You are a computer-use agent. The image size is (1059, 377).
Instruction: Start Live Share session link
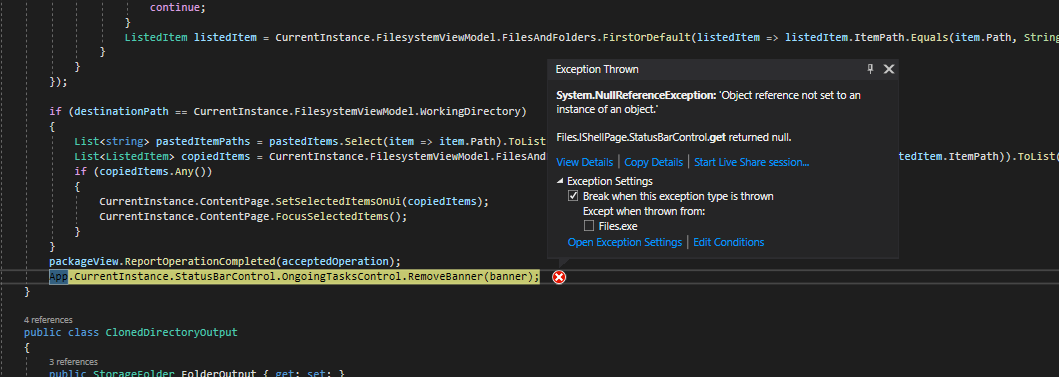click(752, 162)
